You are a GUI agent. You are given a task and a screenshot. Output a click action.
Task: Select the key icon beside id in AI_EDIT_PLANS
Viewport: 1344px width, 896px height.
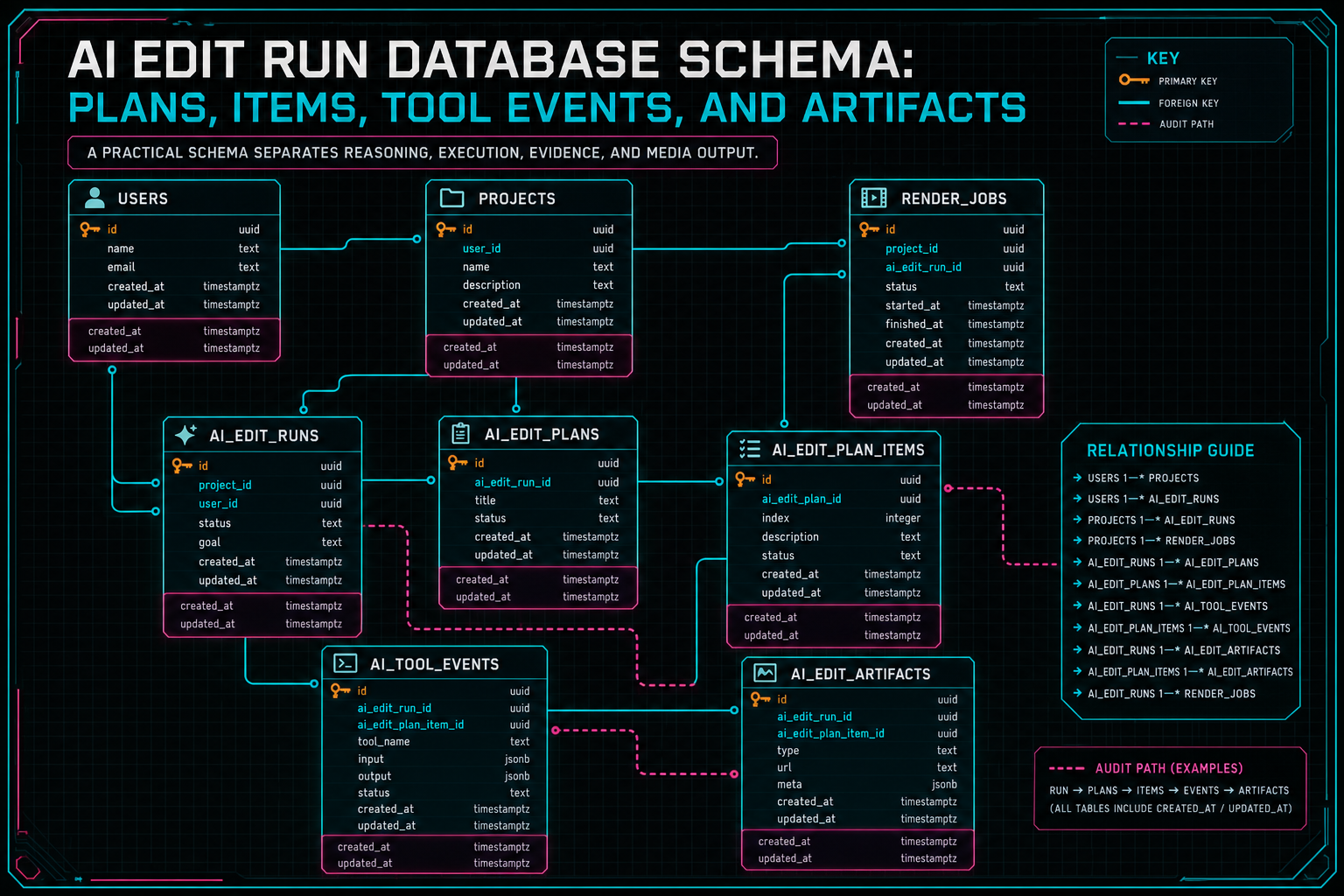[458, 463]
